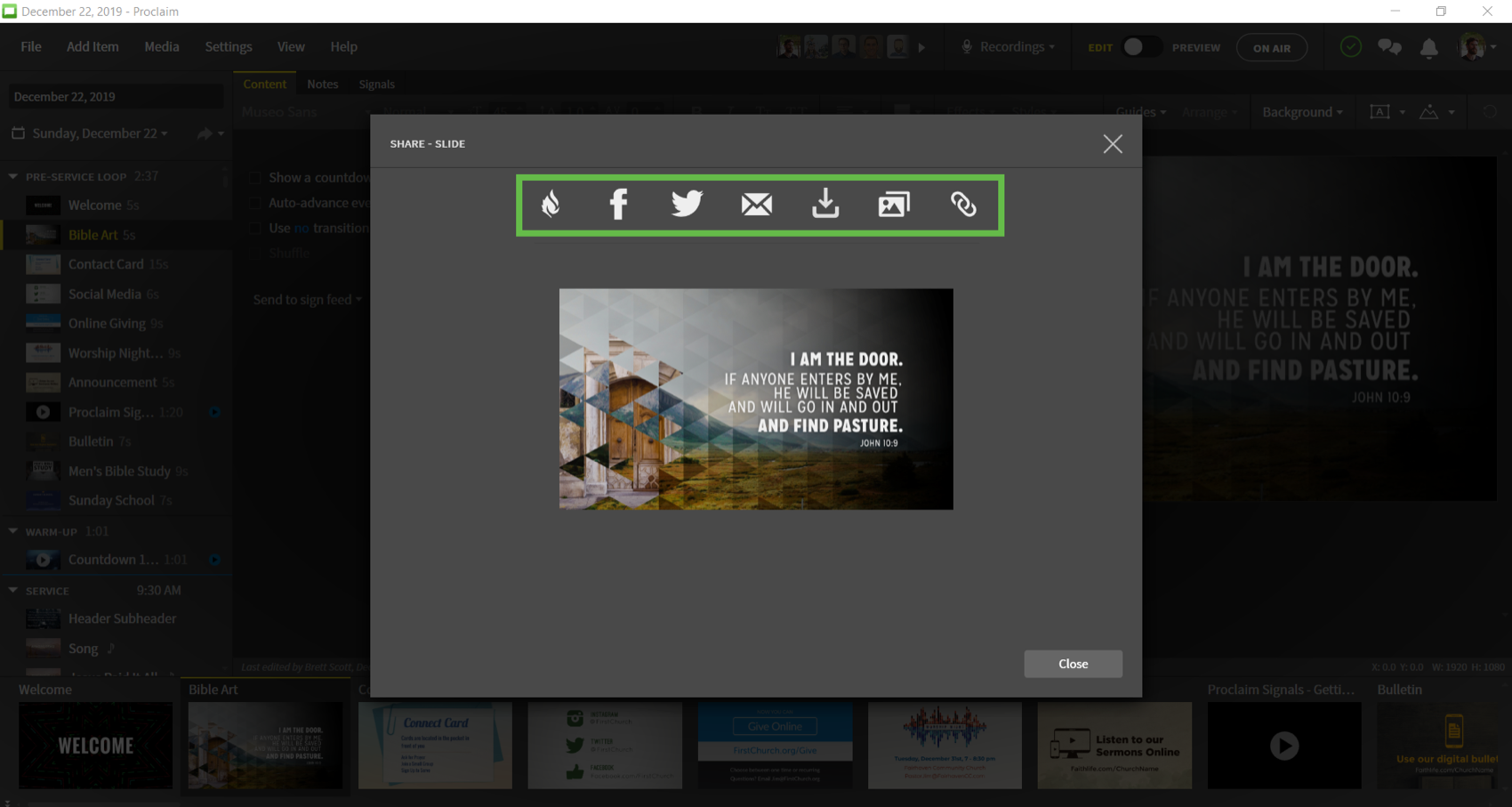Collapse the Service section
Viewport: 1512px width, 807px height.
coord(12,590)
